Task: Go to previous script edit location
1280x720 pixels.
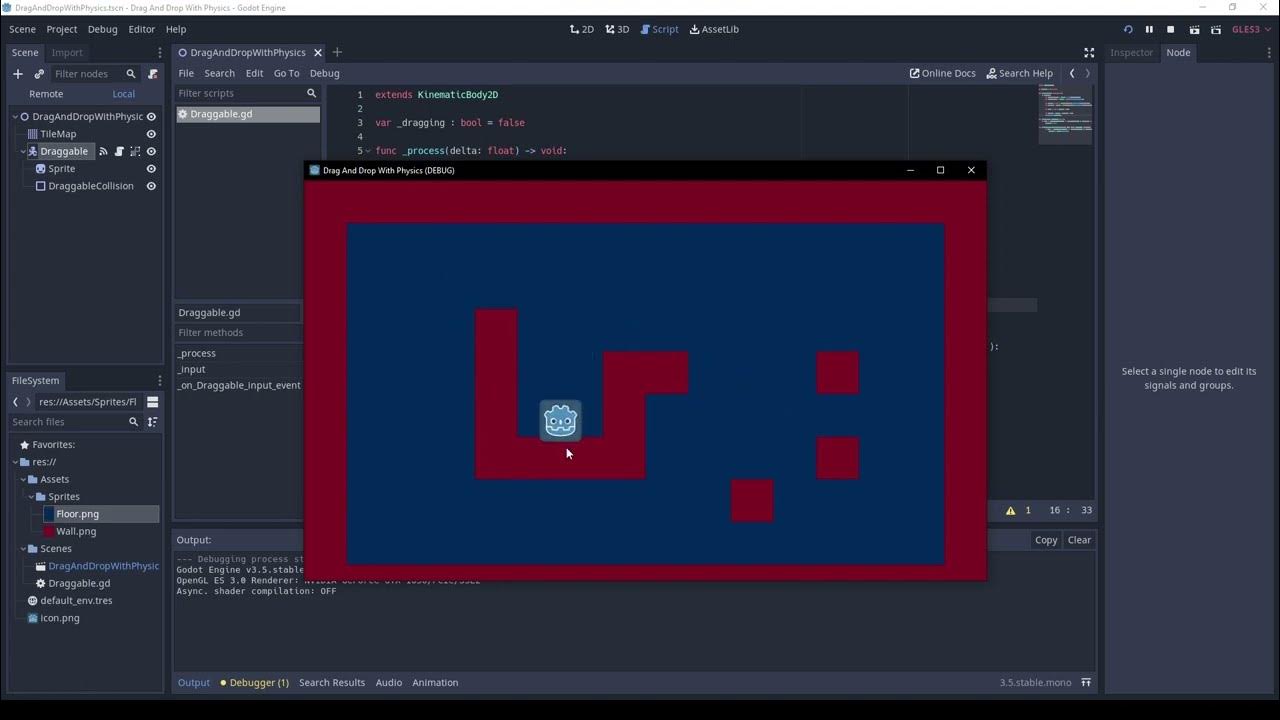Action: pos(1072,73)
